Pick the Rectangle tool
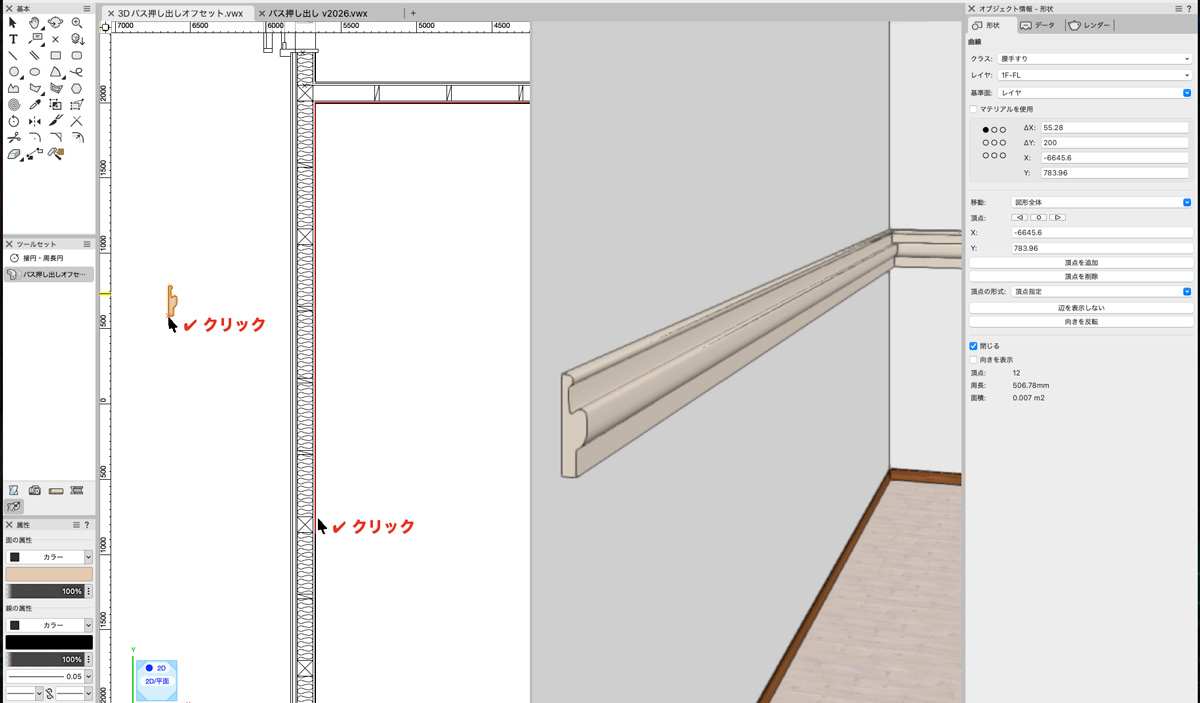The width and height of the screenshot is (1200, 703). click(x=56, y=56)
